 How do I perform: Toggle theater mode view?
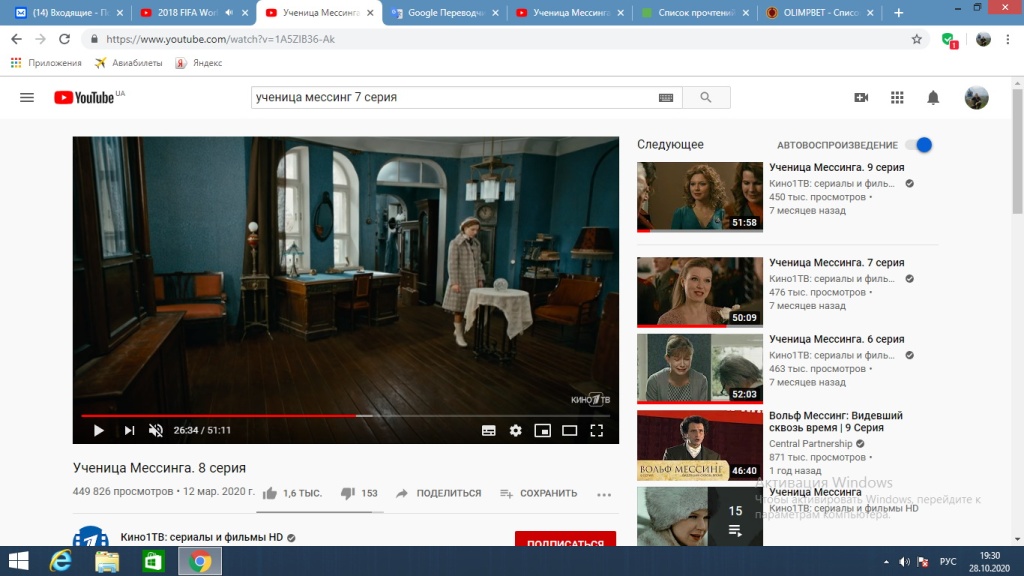click(x=569, y=430)
